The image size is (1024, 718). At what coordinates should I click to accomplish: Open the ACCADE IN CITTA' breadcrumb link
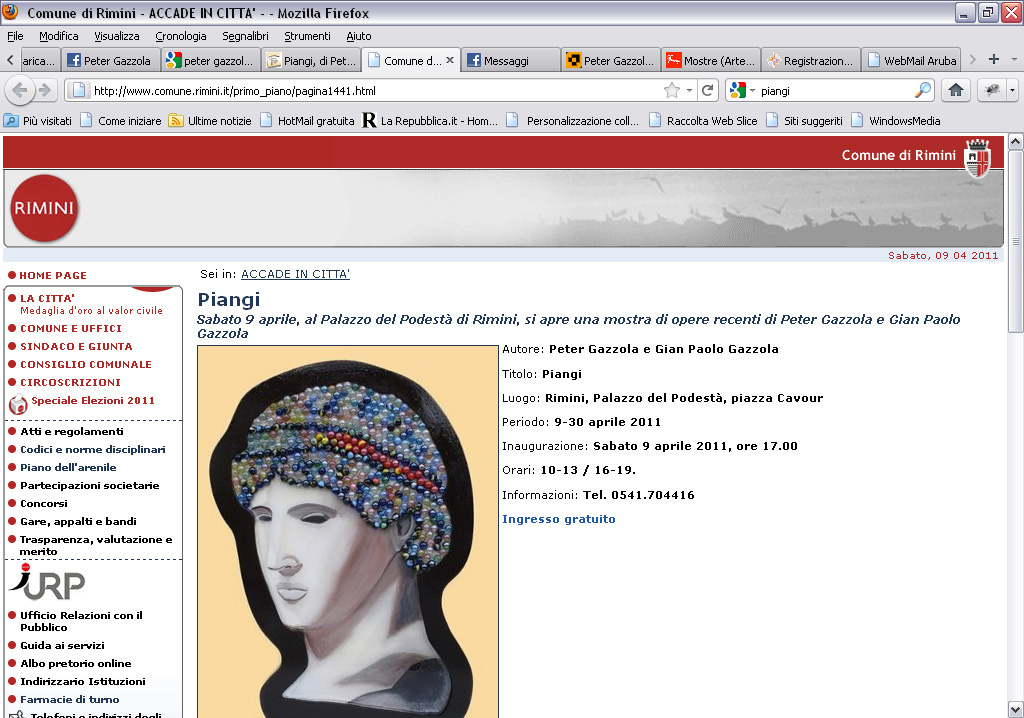[x=295, y=274]
